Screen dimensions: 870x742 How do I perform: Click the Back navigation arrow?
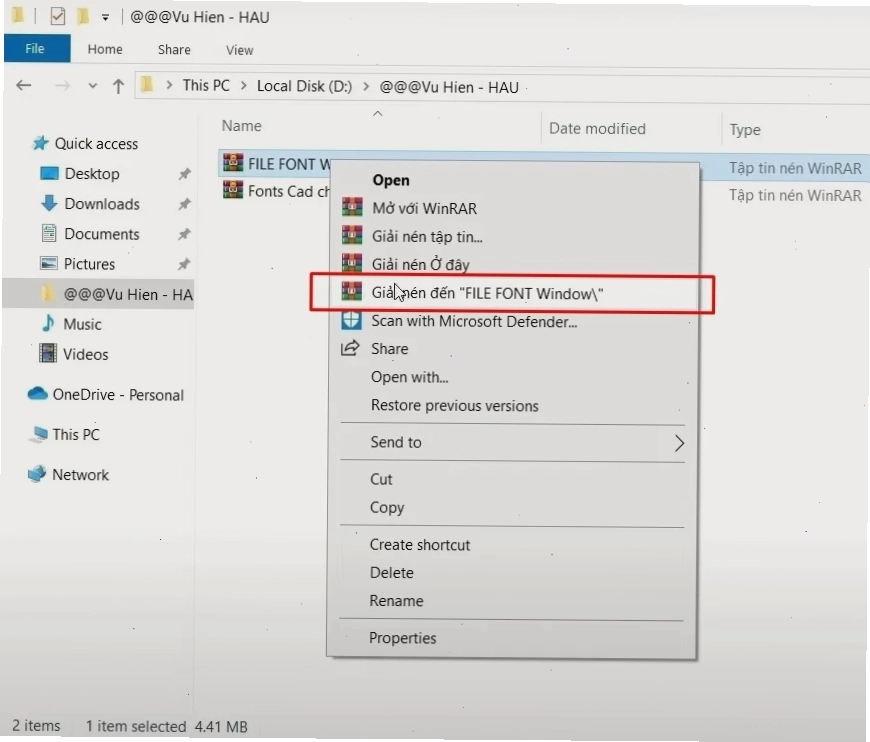coord(24,85)
